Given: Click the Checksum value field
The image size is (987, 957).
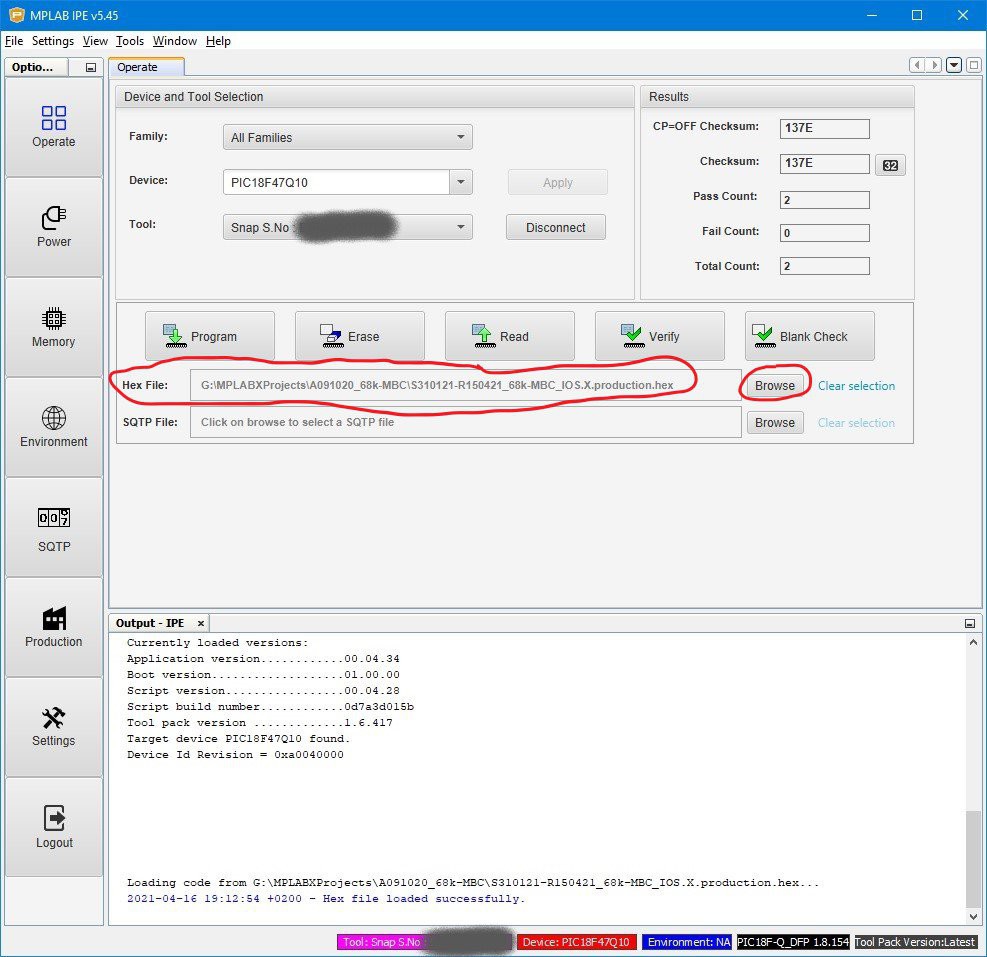Looking at the screenshot, I should tap(825, 164).
